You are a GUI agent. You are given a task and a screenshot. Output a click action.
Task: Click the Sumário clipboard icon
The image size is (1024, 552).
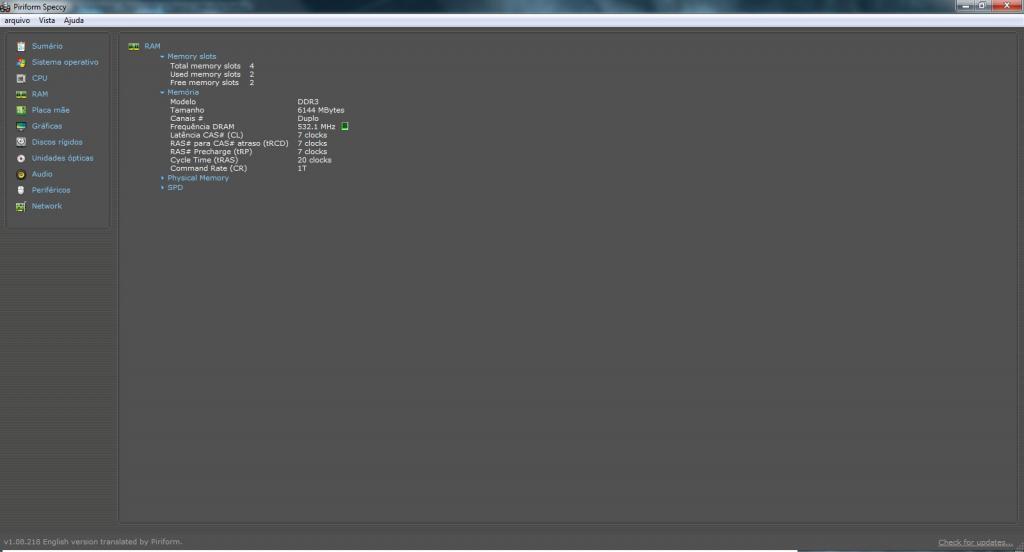tap(21, 46)
